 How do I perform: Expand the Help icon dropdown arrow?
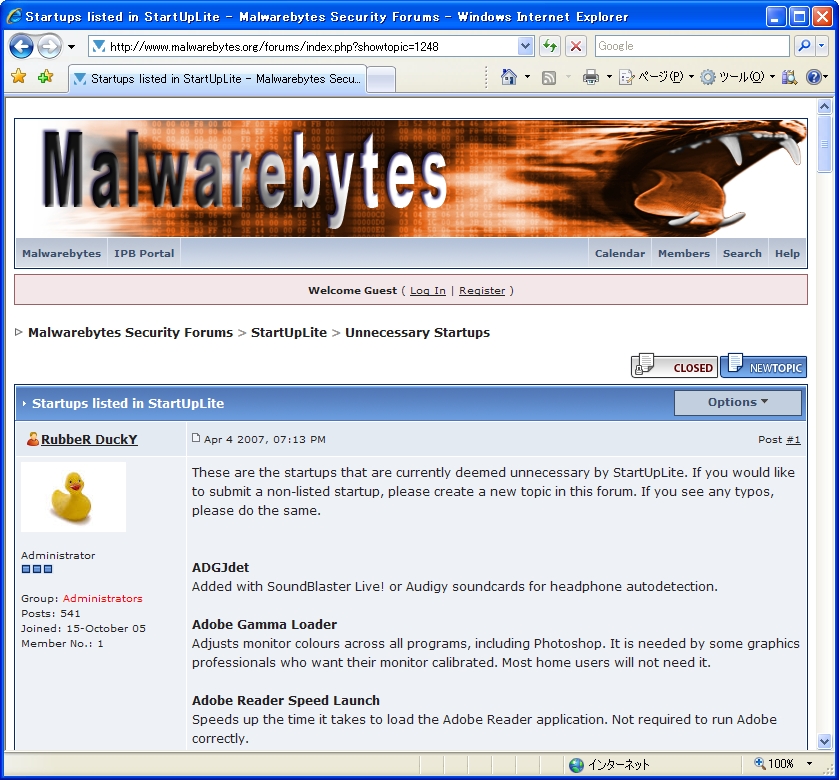pos(826,77)
